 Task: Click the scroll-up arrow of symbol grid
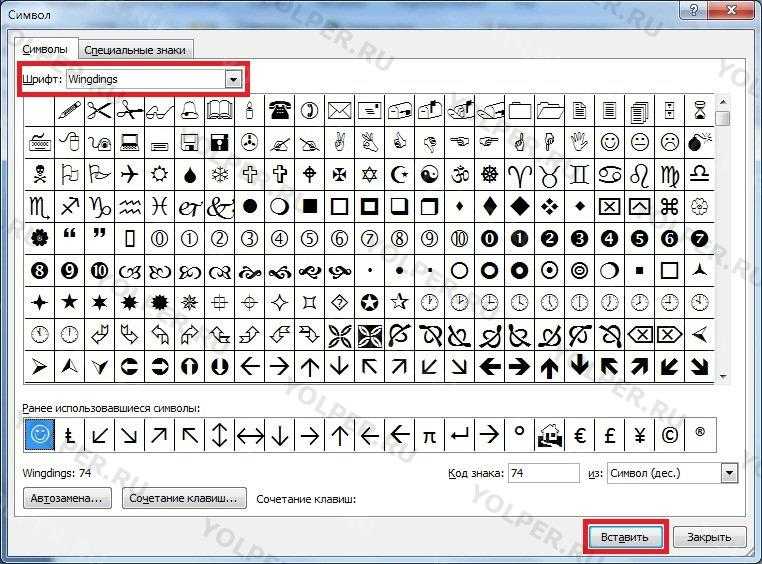coord(723,102)
